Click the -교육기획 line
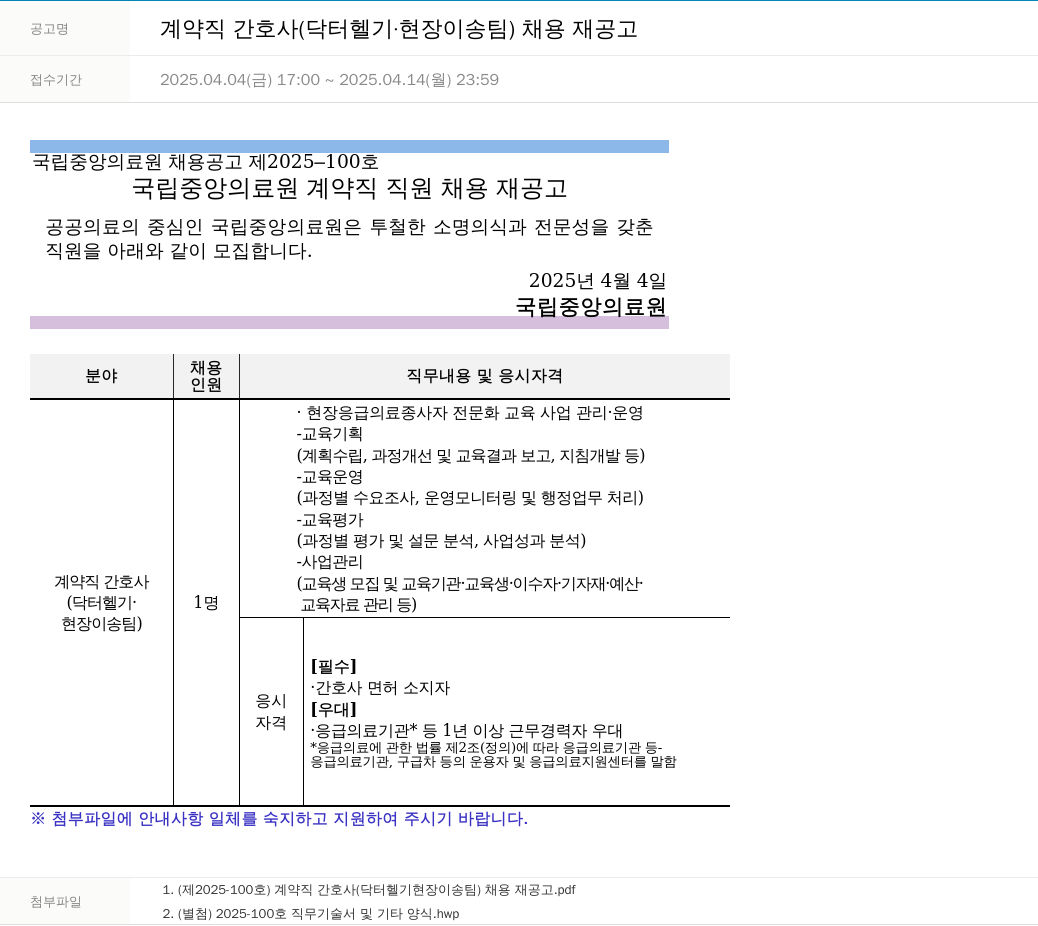The height and width of the screenshot is (926, 1038). coord(329,434)
